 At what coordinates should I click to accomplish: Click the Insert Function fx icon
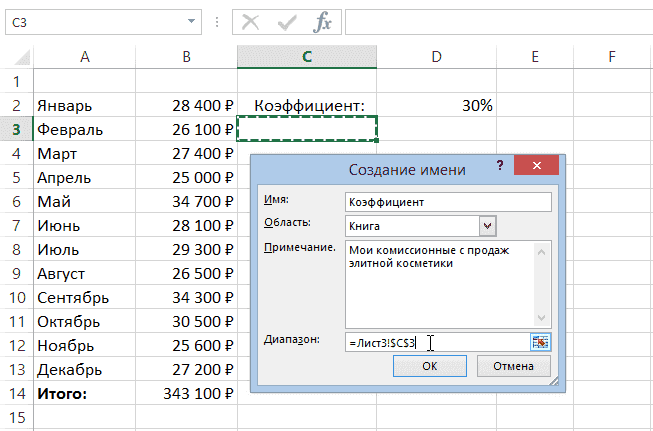coord(322,22)
